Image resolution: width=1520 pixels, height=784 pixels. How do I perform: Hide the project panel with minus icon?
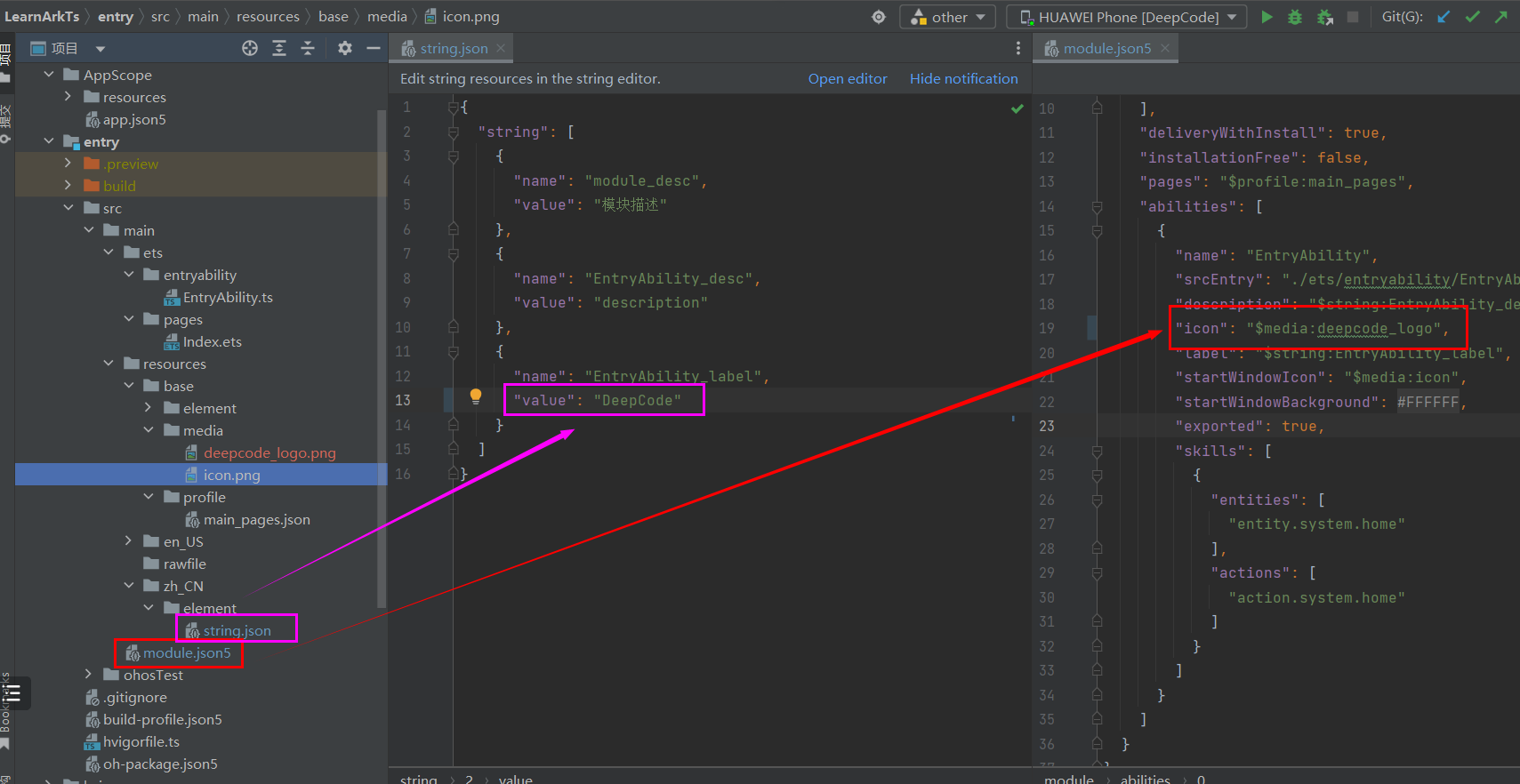click(x=374, y=48)
